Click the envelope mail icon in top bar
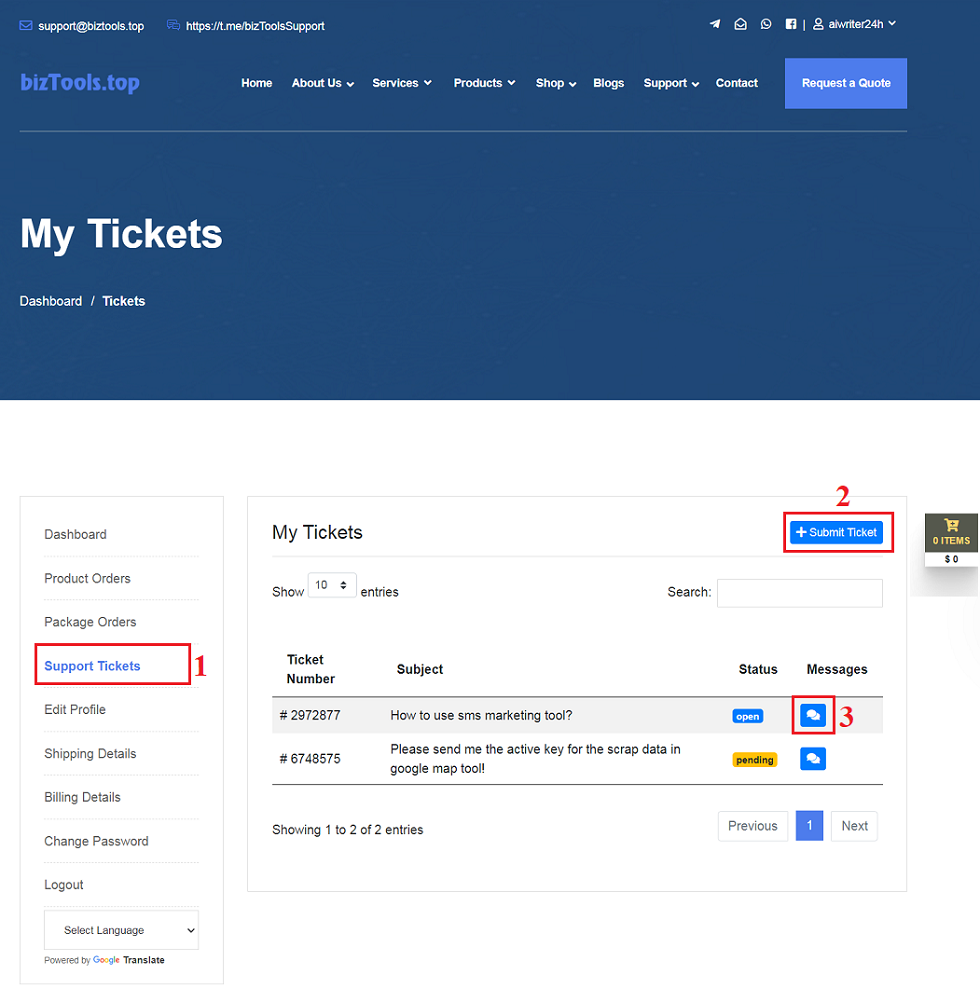This screenshot has height=1002, width=980. tap(740, 24)
